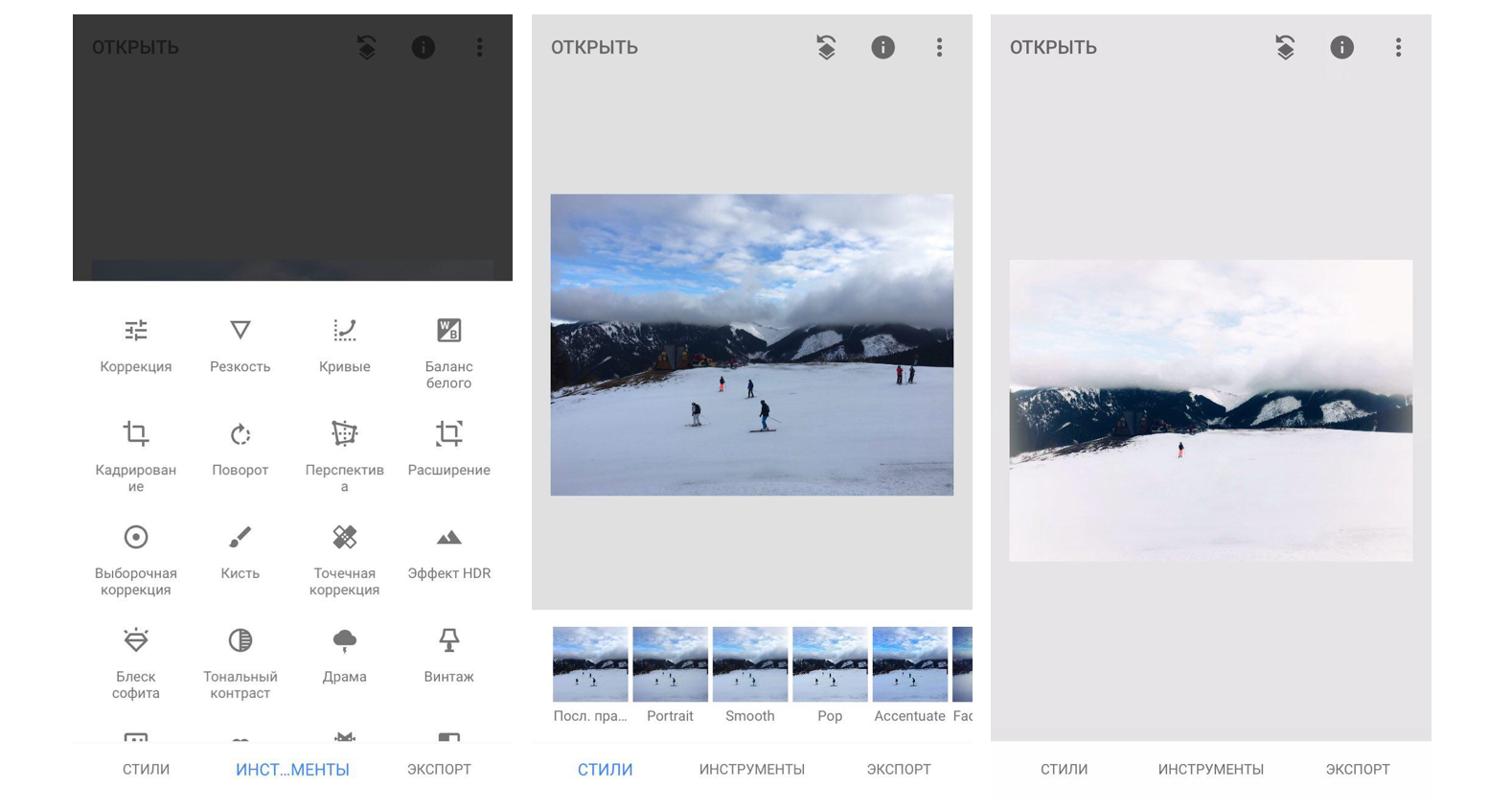Tap the edit stack icon in middle screen
The height and width of the screenshot is (812, 1512).
826,47
